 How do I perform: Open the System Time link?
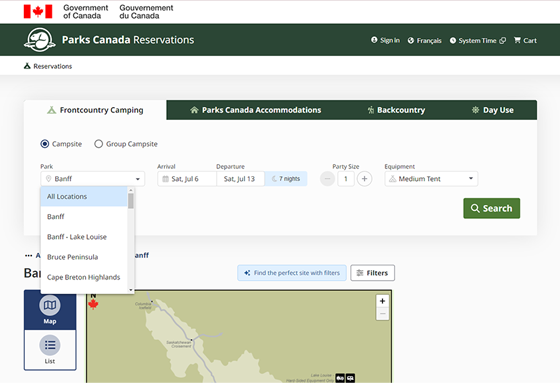pyautogui.click(x=478, y=40)
